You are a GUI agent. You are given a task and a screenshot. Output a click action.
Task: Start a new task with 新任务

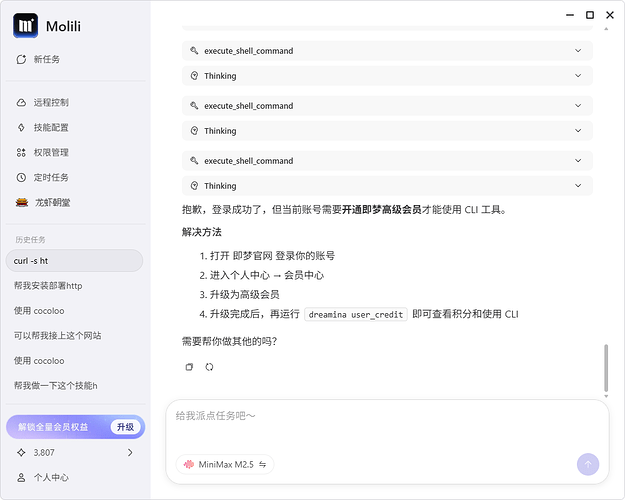click(46, 60)
